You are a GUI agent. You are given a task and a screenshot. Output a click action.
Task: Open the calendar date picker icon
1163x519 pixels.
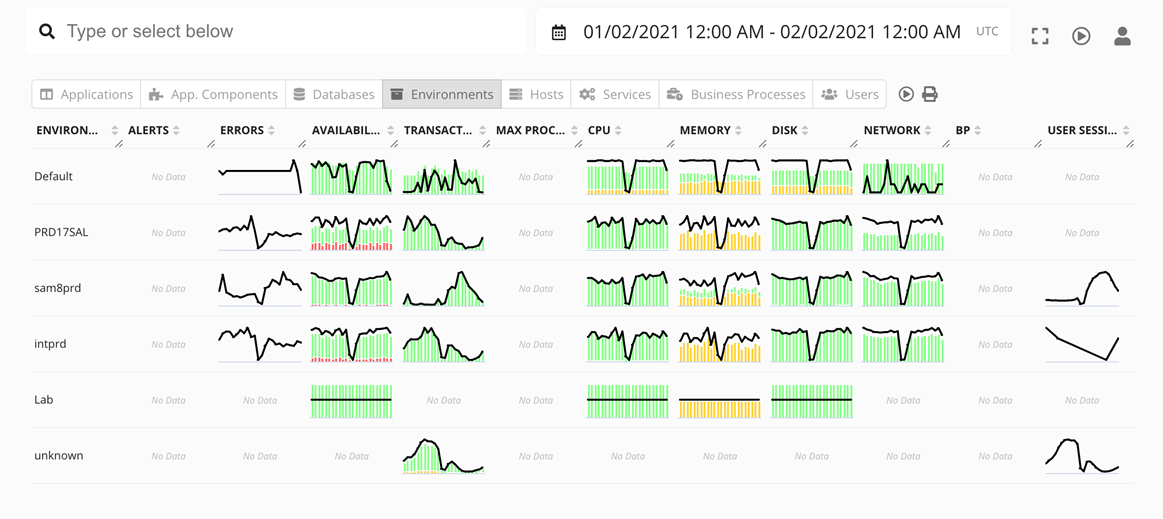pyautogui.click(x=559, y=33)
